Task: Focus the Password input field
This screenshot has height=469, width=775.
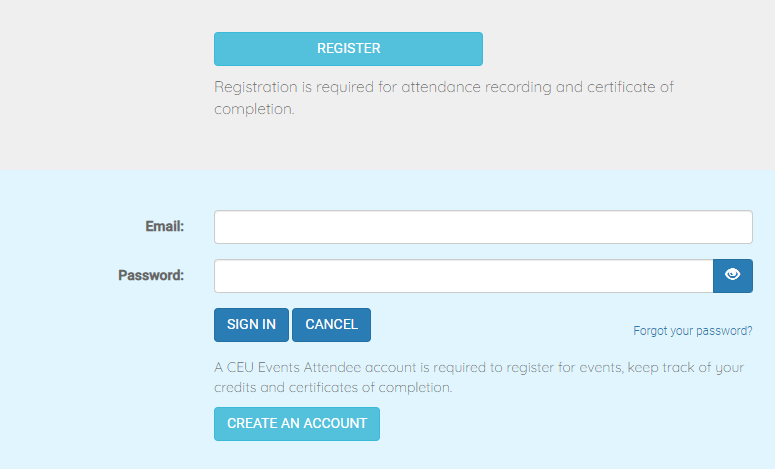Action: (463, 276)
